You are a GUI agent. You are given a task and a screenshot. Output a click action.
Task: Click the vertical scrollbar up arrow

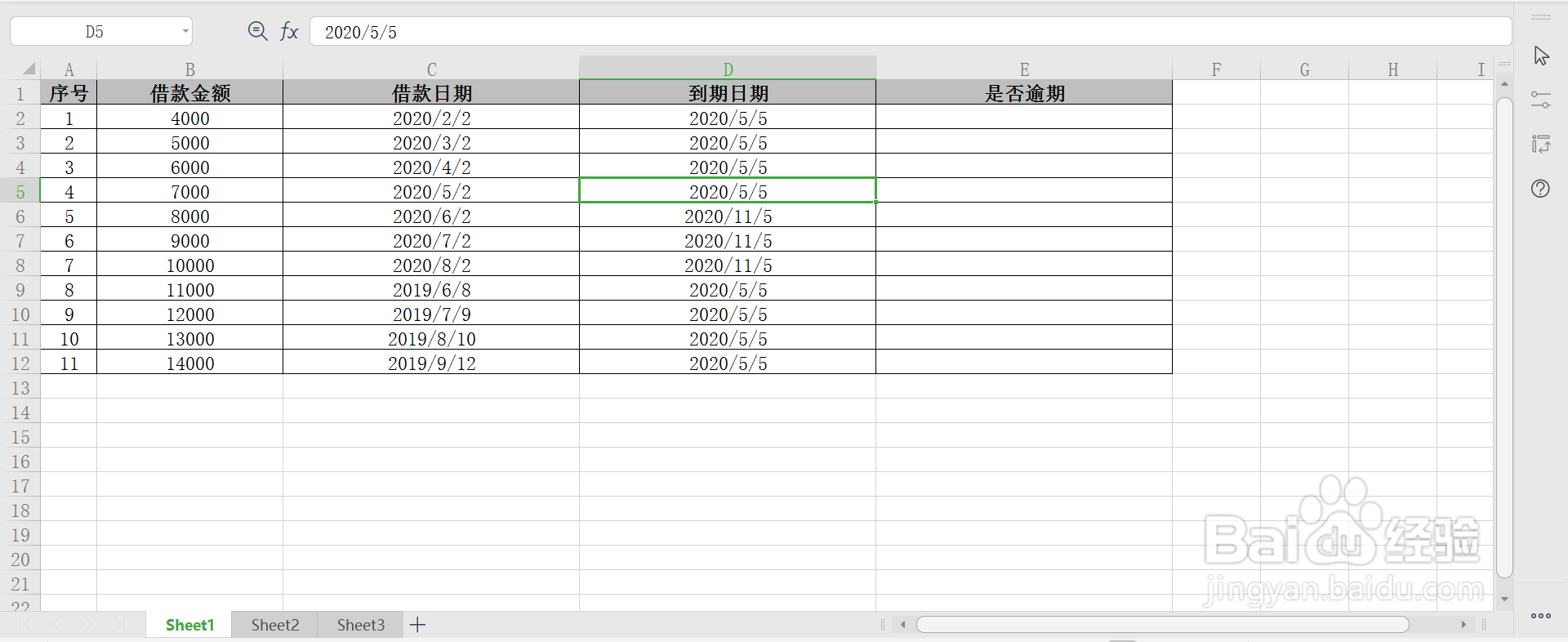pyautogui.click(x=1504, y=84)
